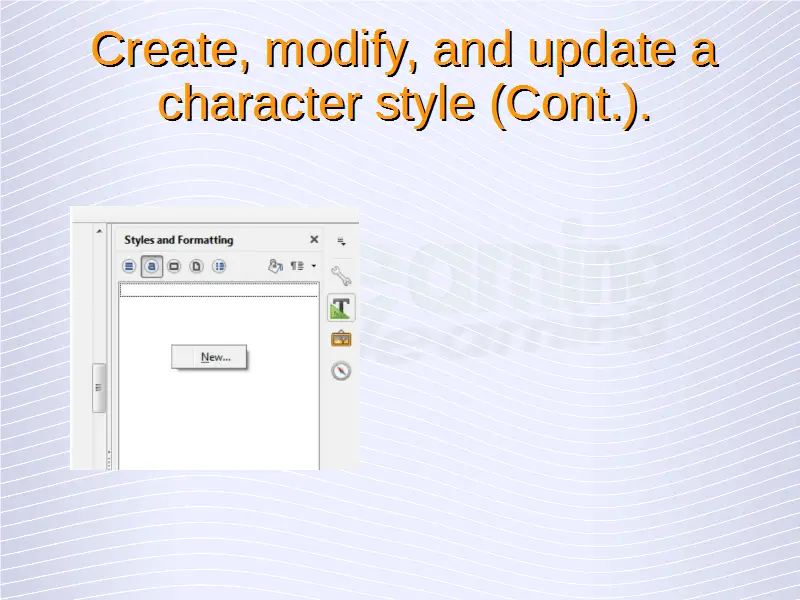800x600 pixels.
Task: Activate Fill Format Mode paint bucket
Action: (275, 266)
